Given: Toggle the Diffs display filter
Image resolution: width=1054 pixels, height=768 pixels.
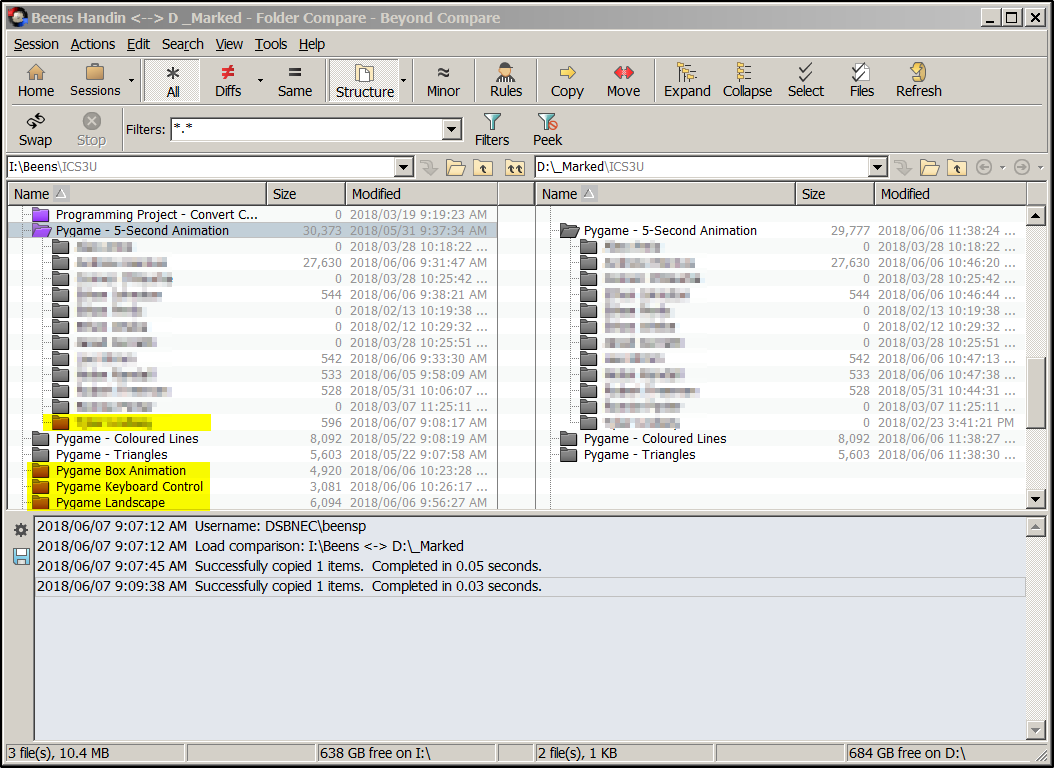Looking at the screenshot, I should [x=228, y=81].
